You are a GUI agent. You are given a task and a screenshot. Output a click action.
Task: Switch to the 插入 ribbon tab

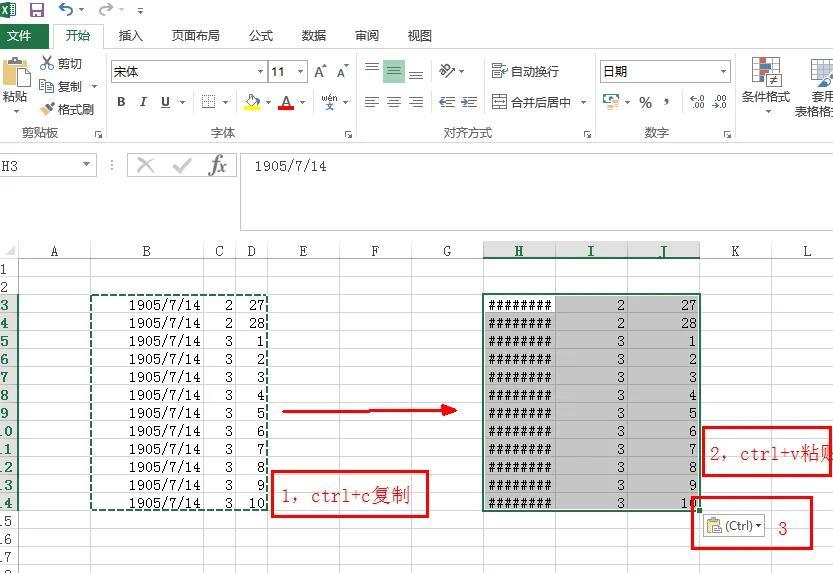(x=130, y=36)
